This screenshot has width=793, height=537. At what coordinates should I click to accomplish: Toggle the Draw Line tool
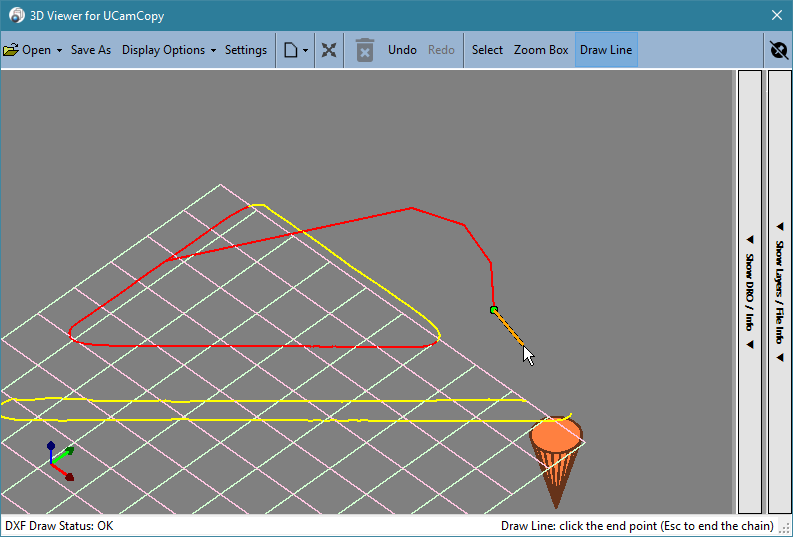(606, 50)
